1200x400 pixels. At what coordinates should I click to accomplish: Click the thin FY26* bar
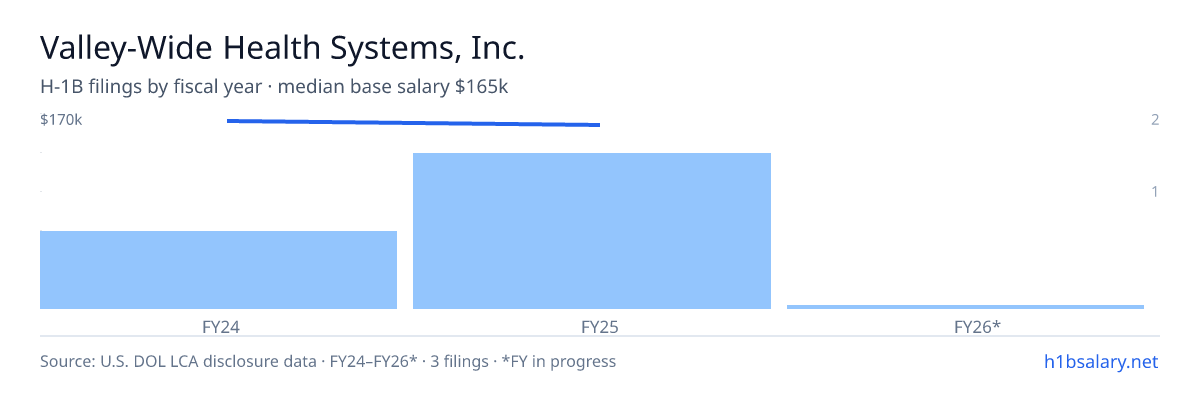(965, 307)
